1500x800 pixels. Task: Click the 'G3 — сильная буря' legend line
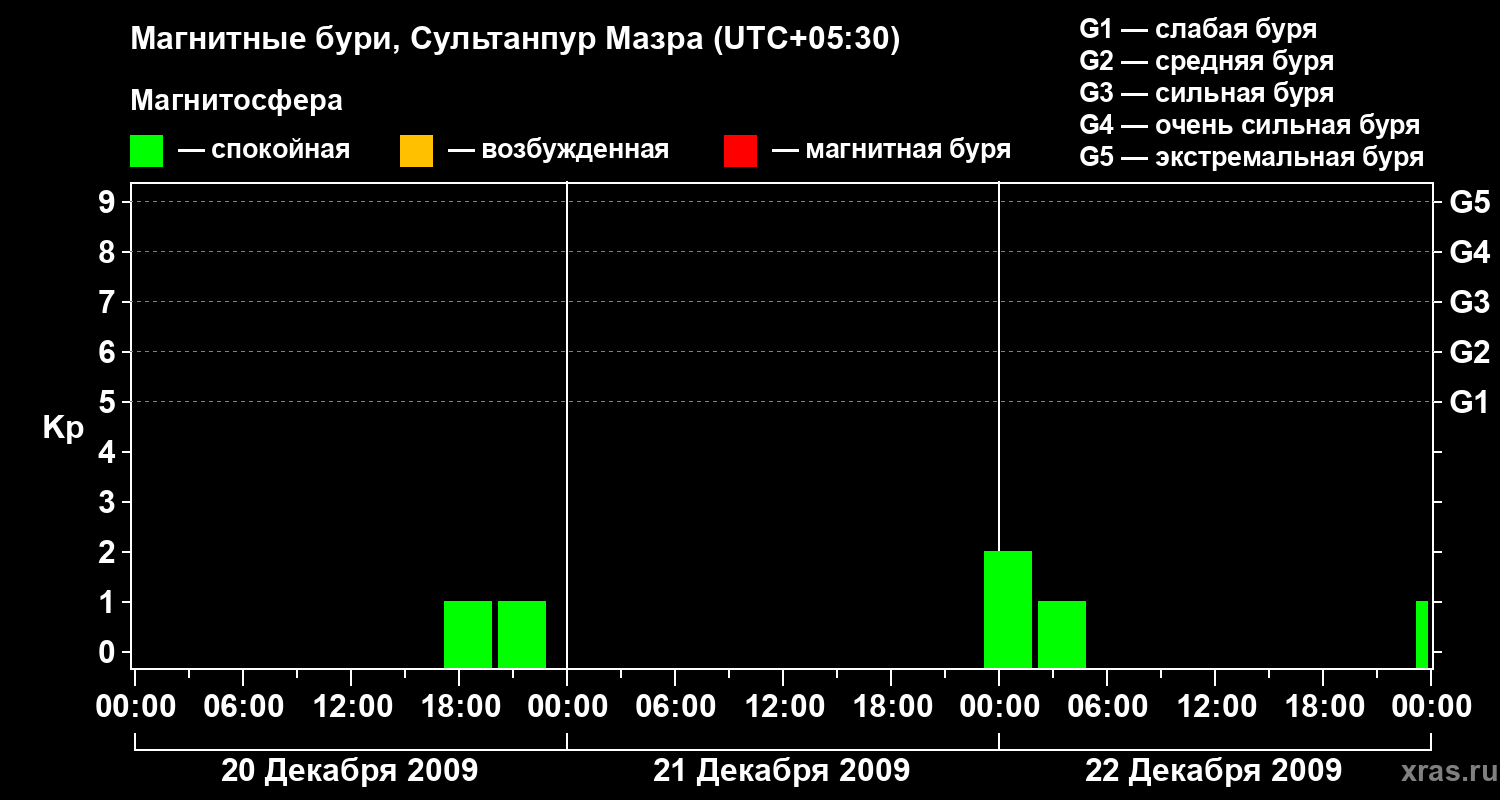tap(1207, 93)
